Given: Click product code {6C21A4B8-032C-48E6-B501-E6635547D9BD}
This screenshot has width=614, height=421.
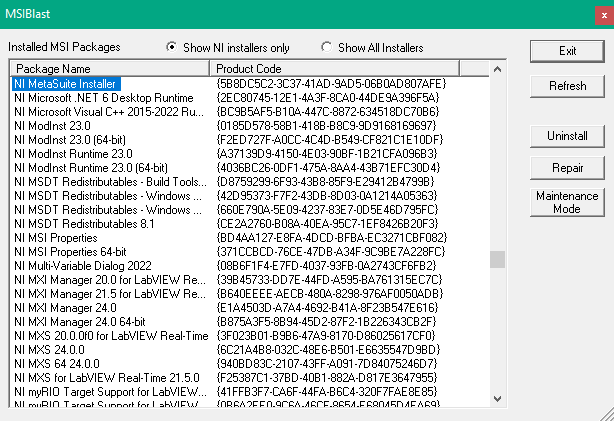Looking at the screenshot, I should coord(328,350).
